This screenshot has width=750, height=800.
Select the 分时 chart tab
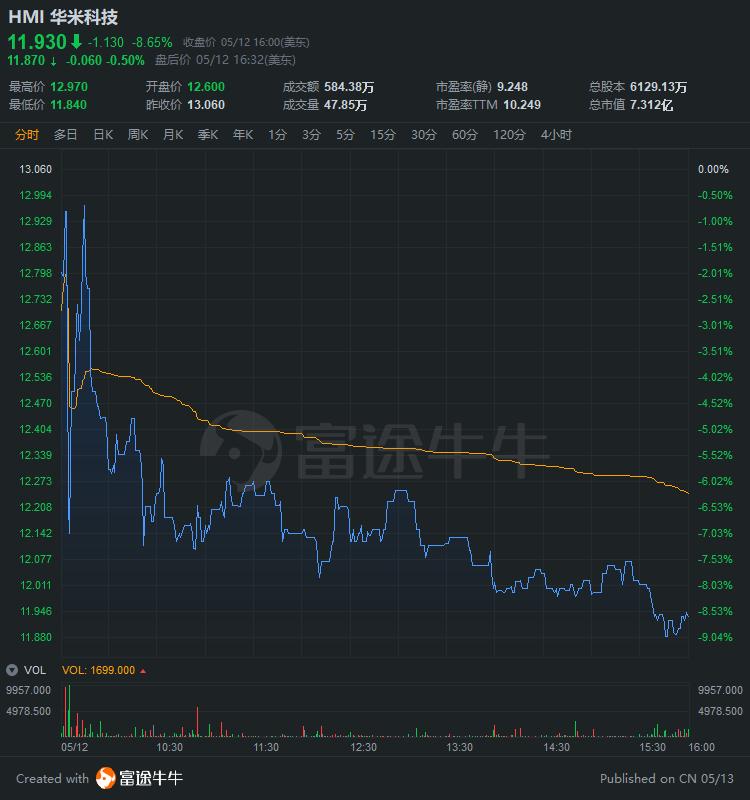coord(27,135)
